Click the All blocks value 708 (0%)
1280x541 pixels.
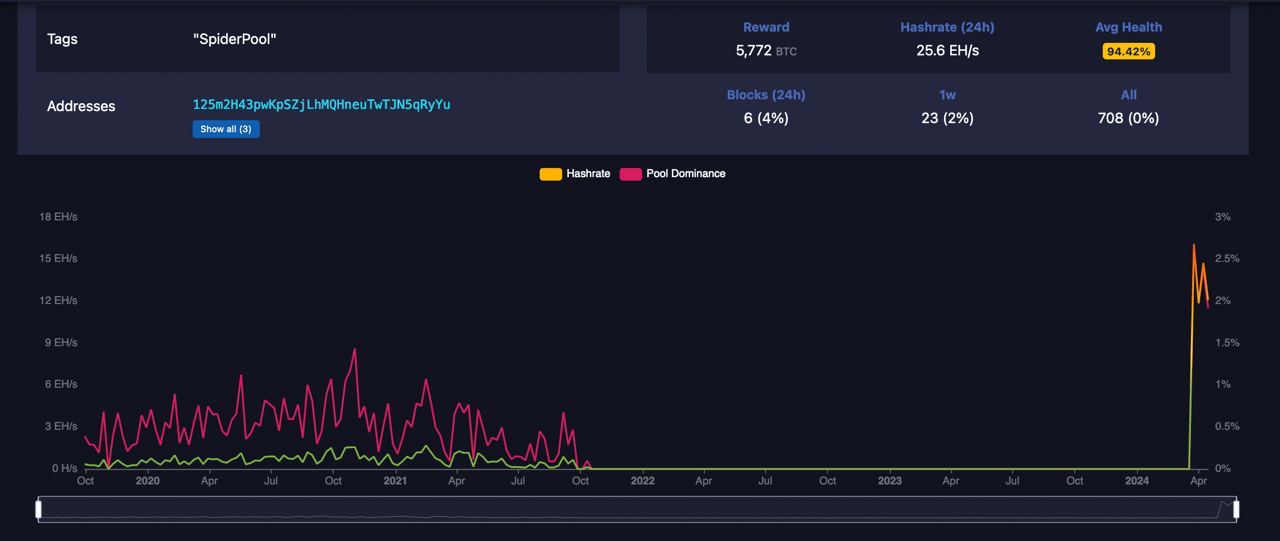tap(1128, 118)
